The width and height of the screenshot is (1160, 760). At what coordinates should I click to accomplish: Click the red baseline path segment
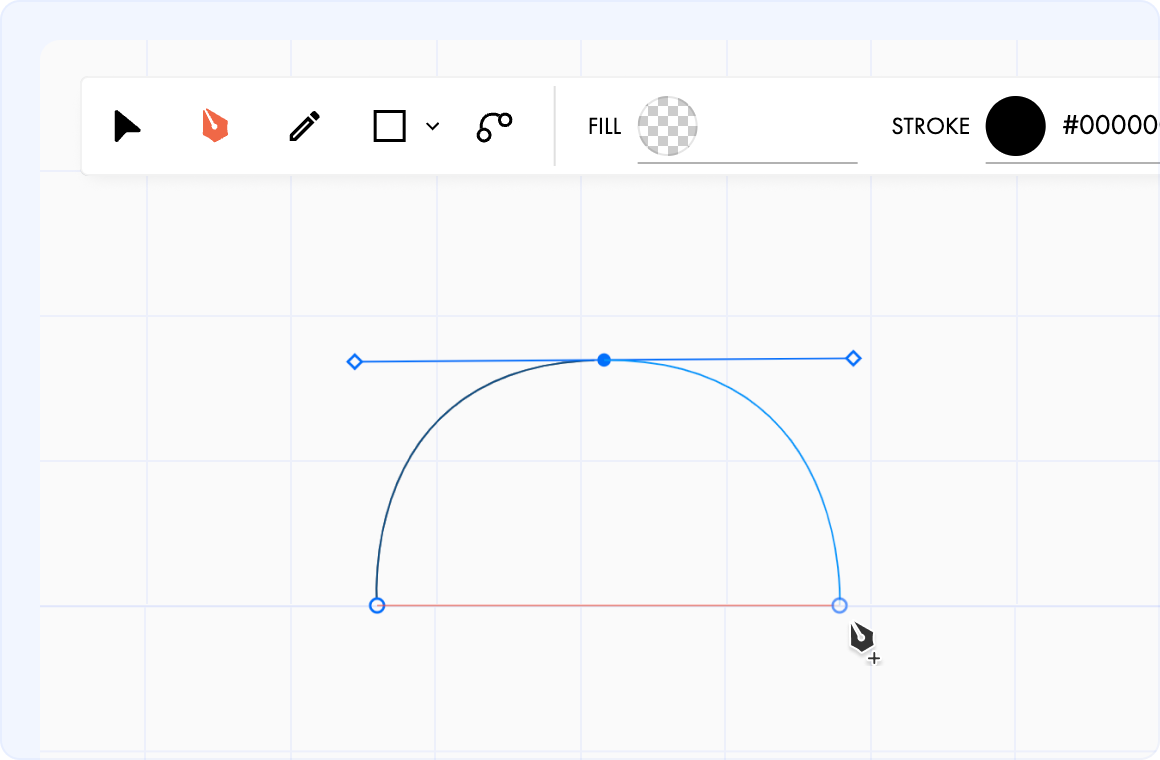pyautogui.click(x=608, y=604)
